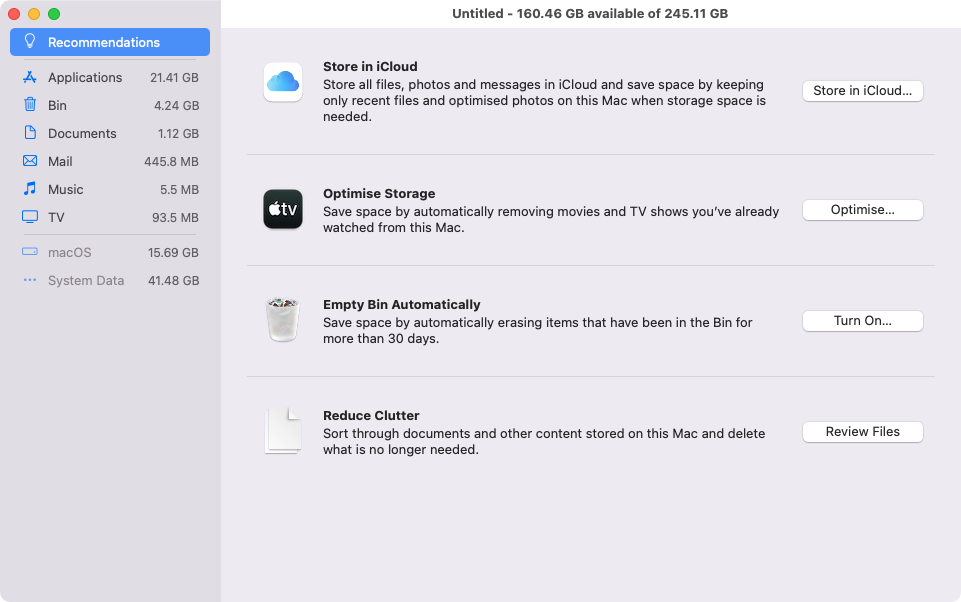Viewport: 961px width, 602px height.
Task: Click the window title showing available storage
Action: click(x=590, y=13)
